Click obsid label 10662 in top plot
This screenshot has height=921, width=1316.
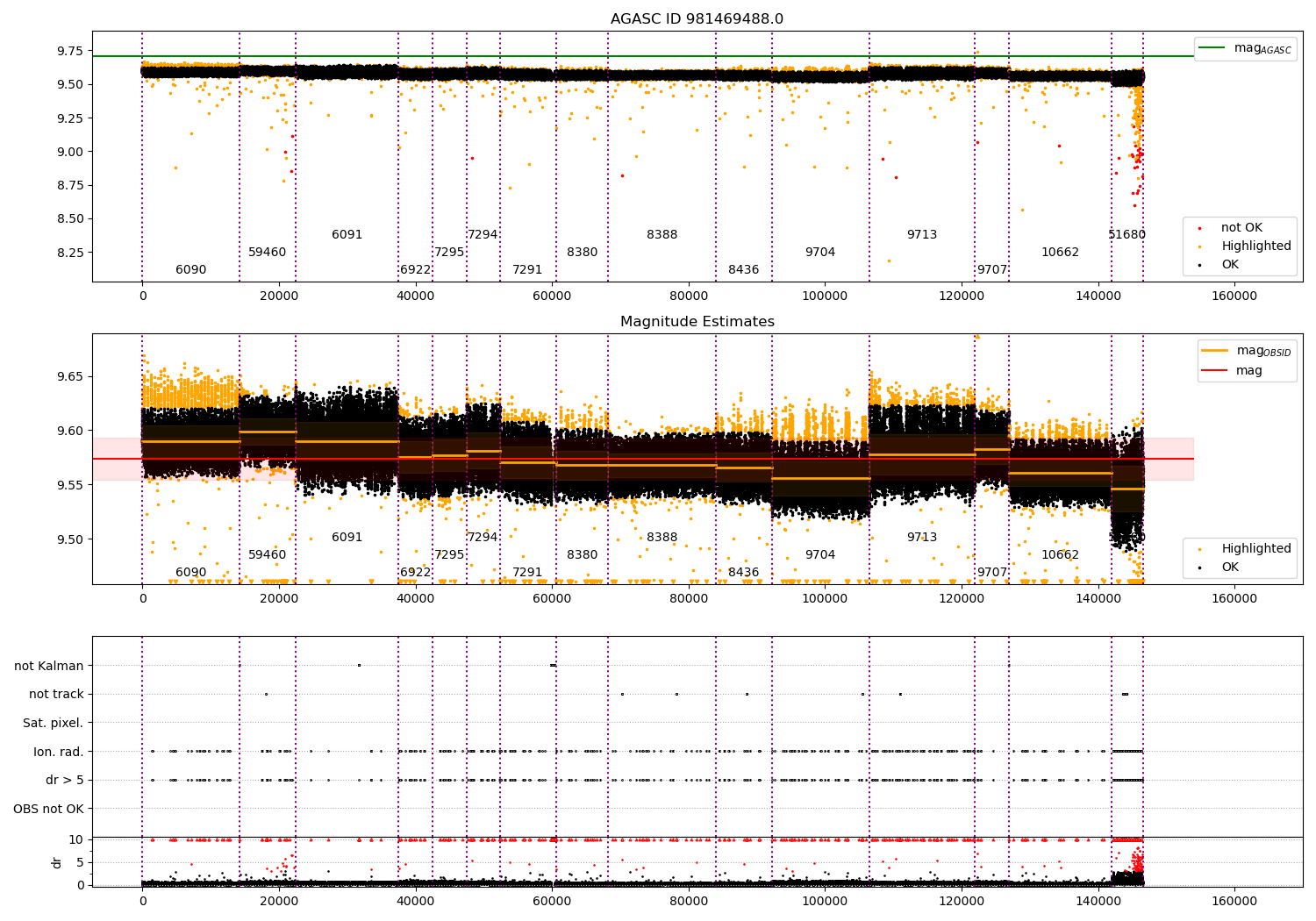click(x=1061, y=253)
